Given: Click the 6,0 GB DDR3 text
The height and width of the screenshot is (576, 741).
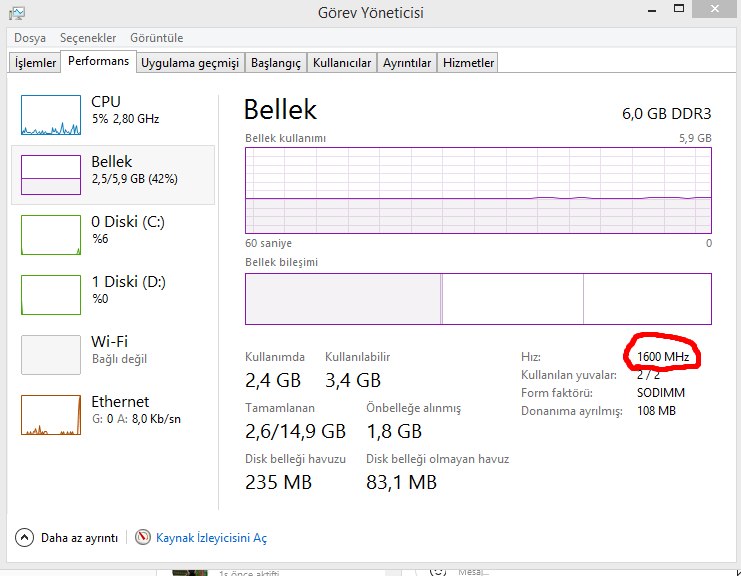Looking at the screenshot, I should pyautogui.click(x=666, y=113).
